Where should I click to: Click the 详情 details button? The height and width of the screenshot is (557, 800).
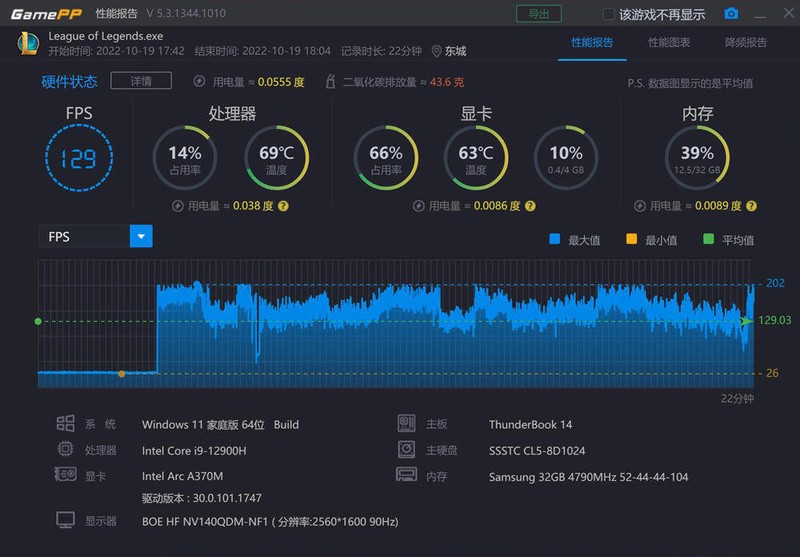[x=140, y=81]
